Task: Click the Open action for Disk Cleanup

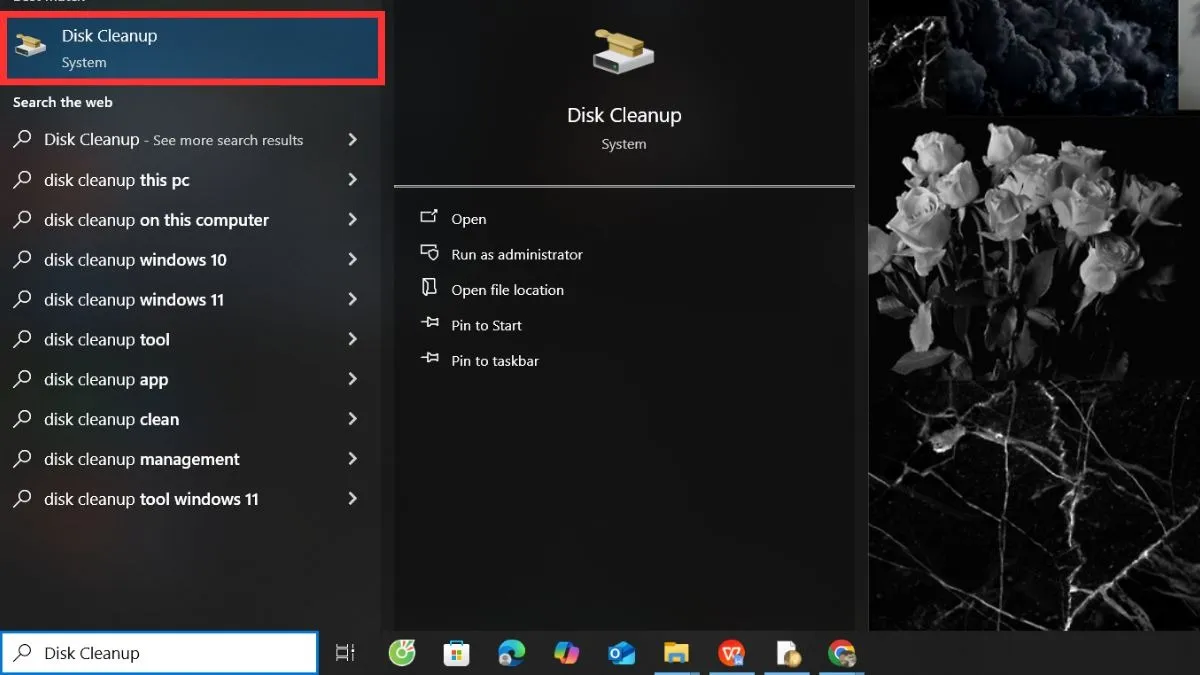Action: [468, 218]
